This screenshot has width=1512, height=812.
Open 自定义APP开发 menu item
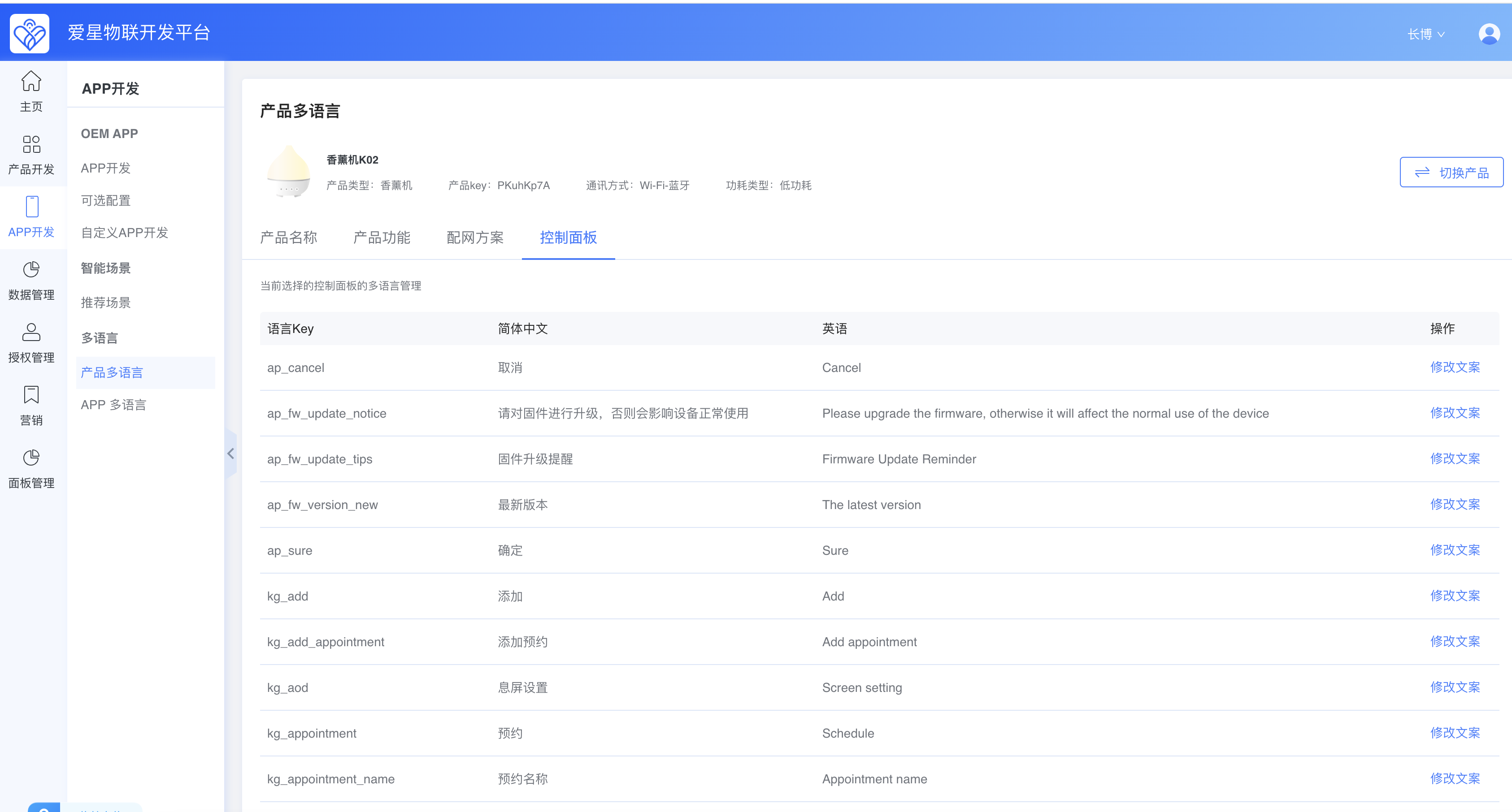click(x=125, y=233)
